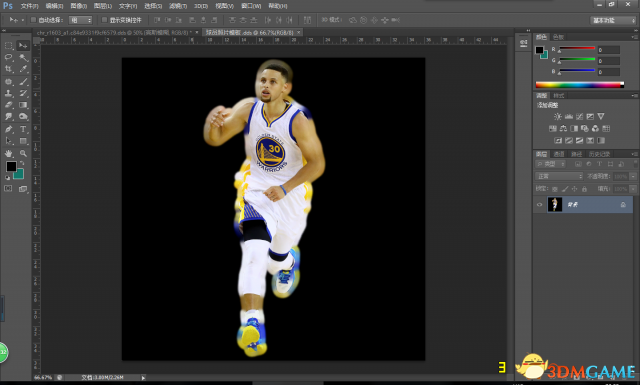
Task: Toggle lock position
Action: 575,189
